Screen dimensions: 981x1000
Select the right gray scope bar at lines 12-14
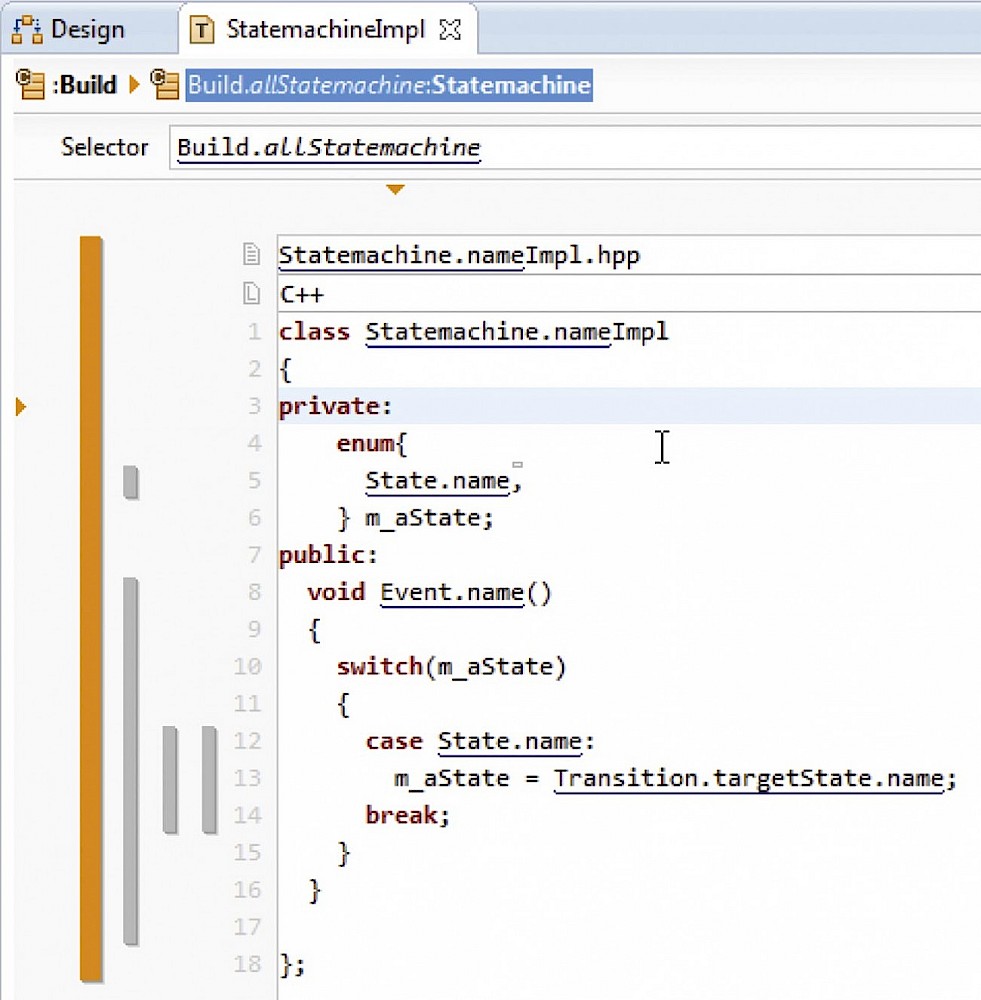209,779
